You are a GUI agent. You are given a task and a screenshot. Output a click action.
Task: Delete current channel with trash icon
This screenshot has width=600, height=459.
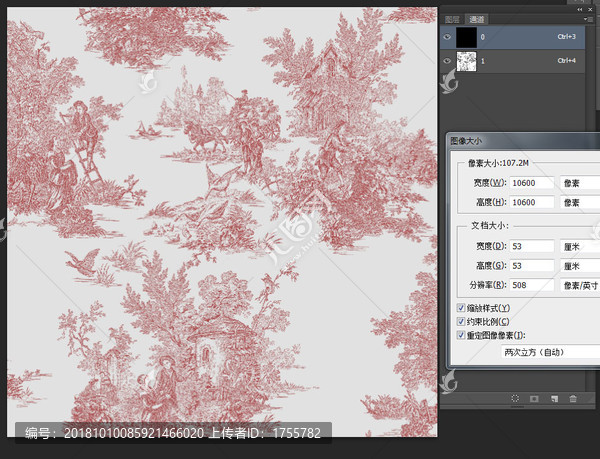(x=573, y=399)
